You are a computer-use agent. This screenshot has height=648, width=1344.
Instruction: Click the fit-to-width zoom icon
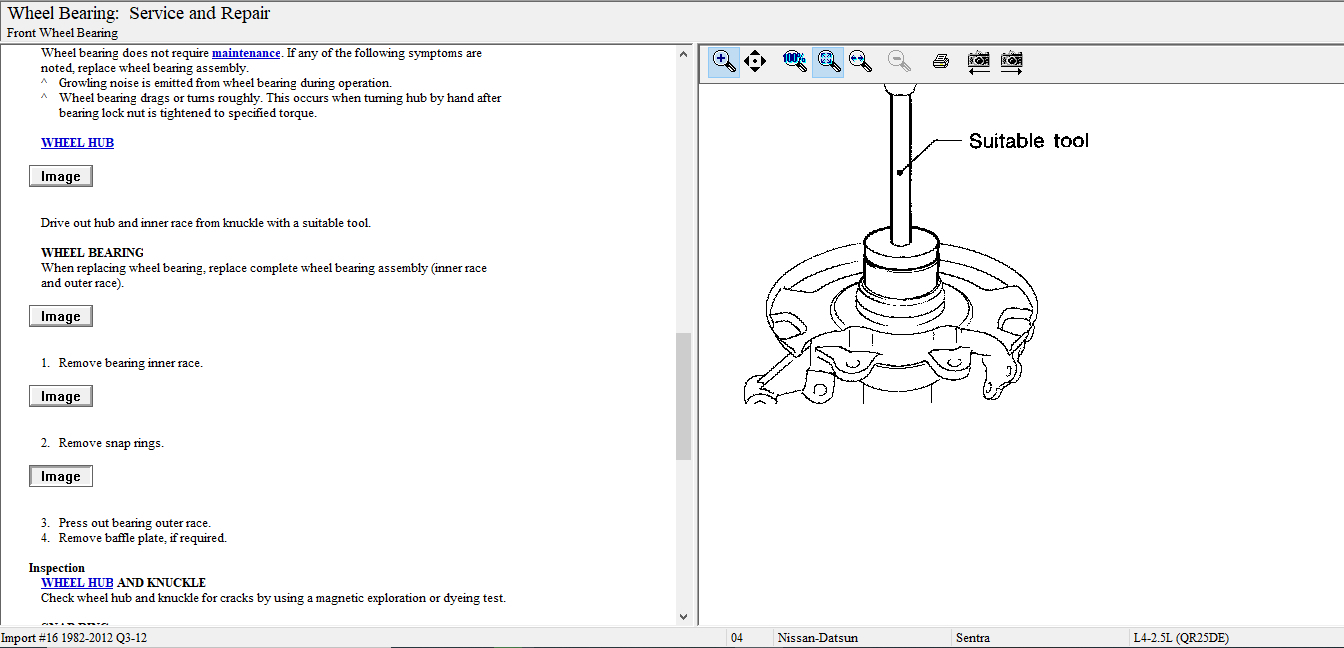(x=860, y=61)
